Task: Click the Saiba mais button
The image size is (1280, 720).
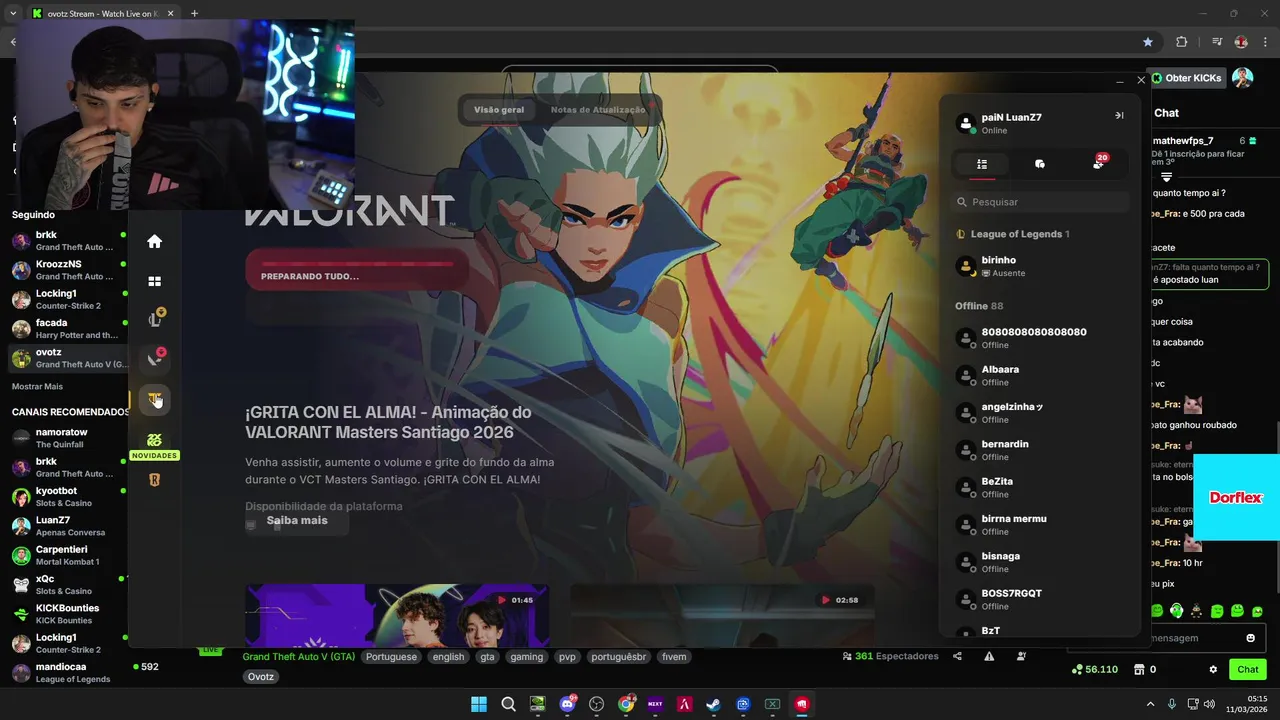Action: tap(297, 521)
